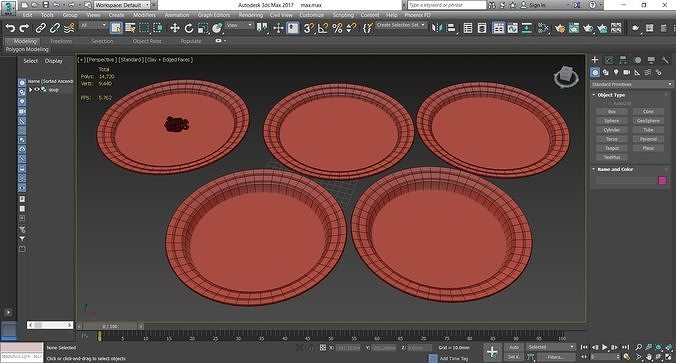Click the Play Animation button
The image size is (676, 363).
(x=605, y=347)
